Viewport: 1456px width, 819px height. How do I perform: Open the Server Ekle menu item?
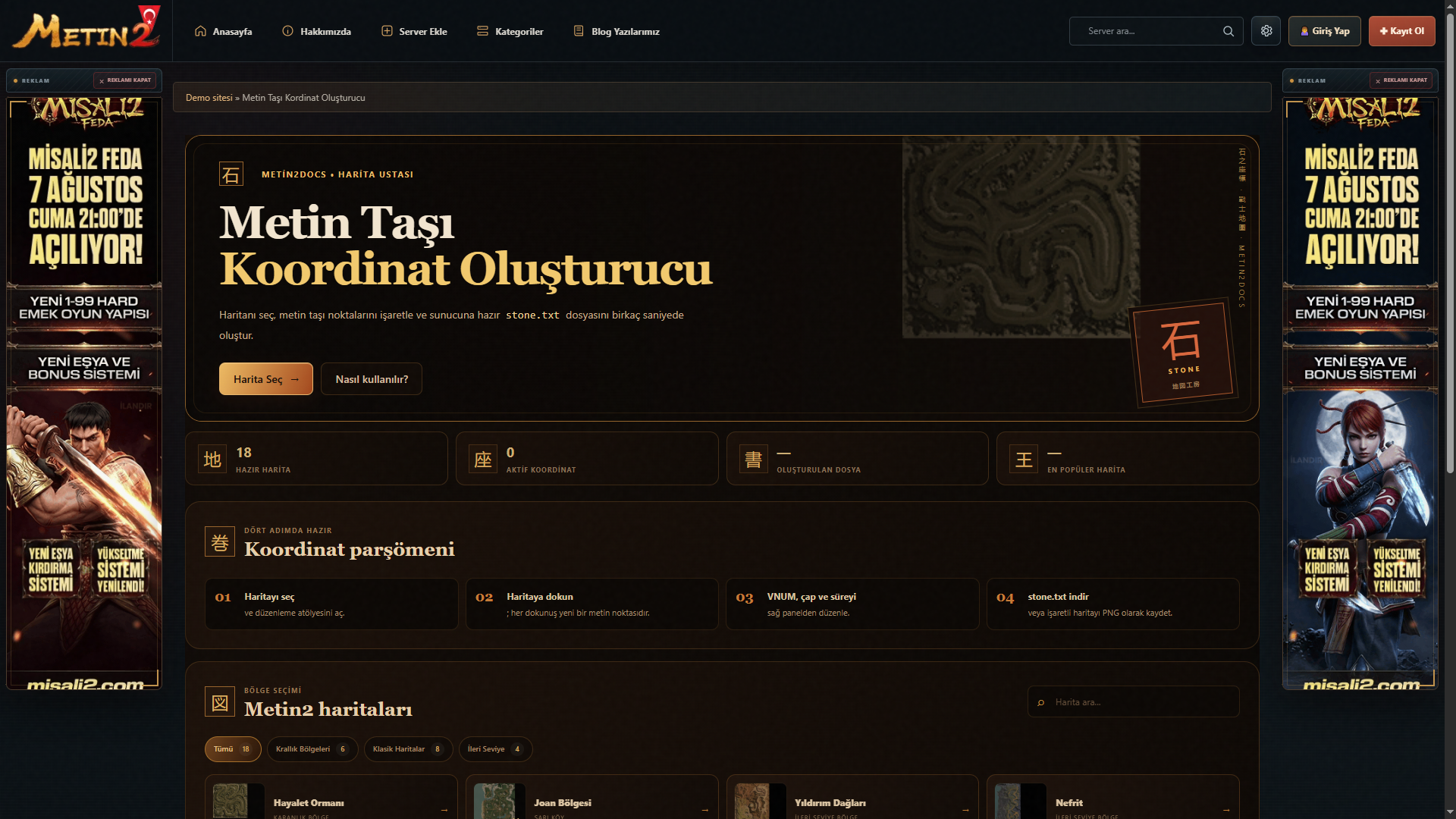pyautogui.click(x=414, y=31)
